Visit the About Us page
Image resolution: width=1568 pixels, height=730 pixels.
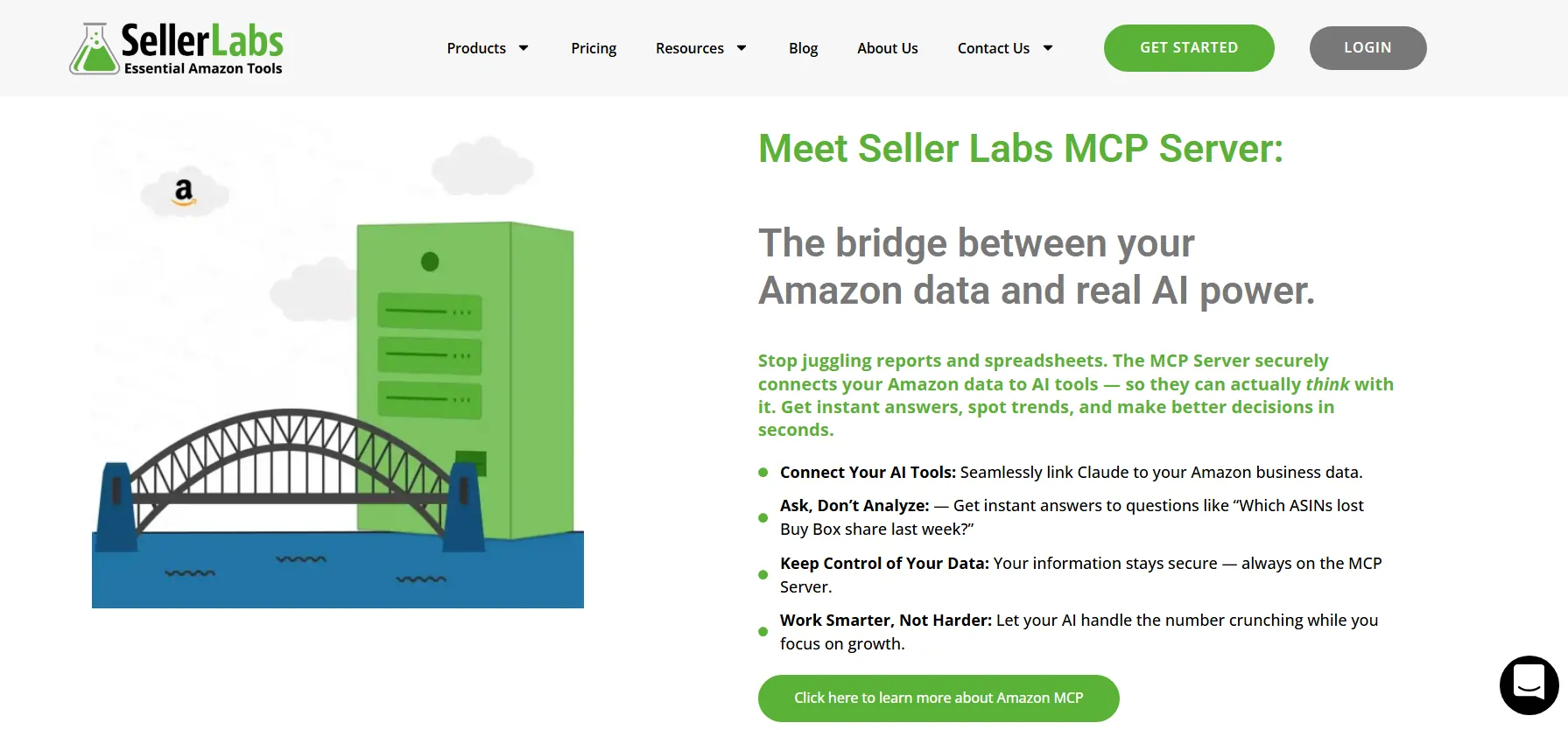coord(888,48)
